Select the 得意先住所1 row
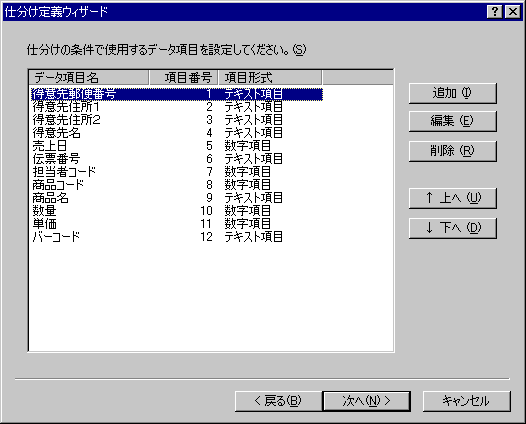Screen dimensions: 526x424 tap(177, 107)
